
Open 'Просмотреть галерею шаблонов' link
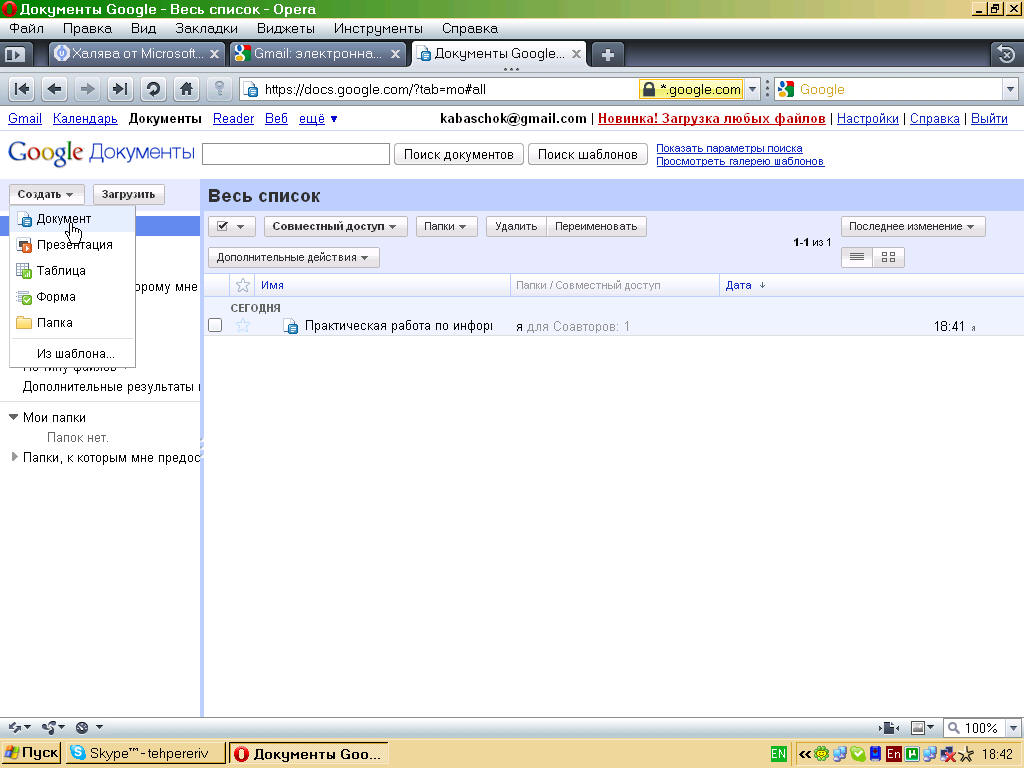click(740, 161)
